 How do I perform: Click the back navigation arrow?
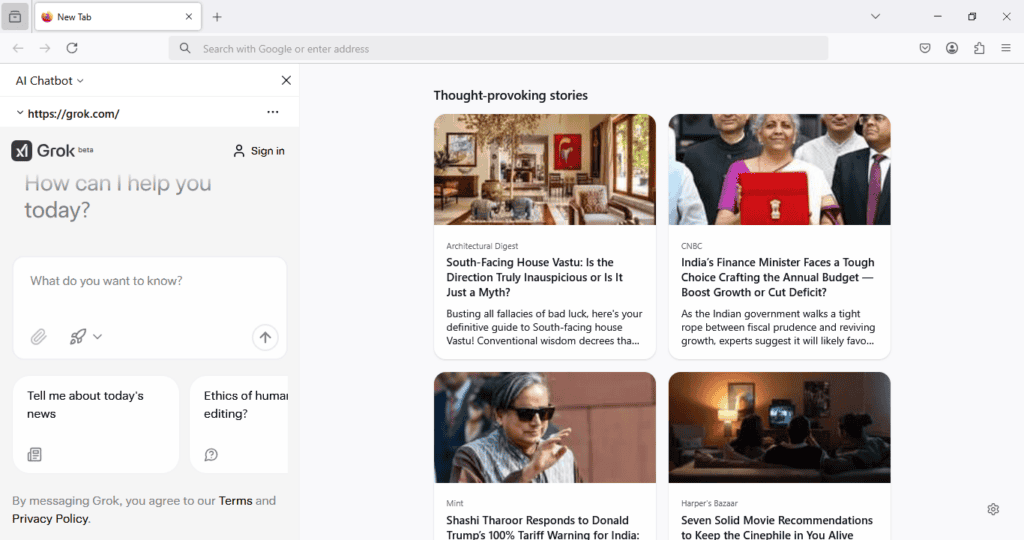(18, 48)
